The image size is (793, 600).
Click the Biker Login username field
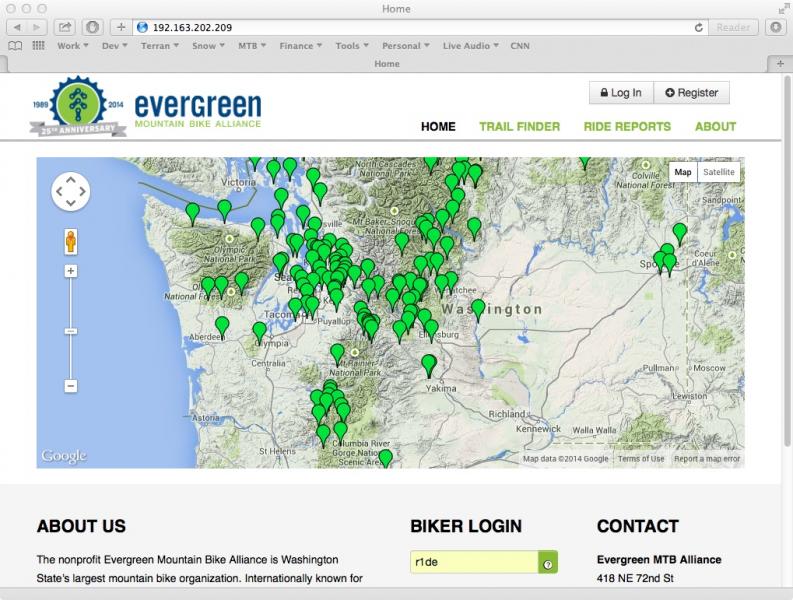(x=474, y=563)
